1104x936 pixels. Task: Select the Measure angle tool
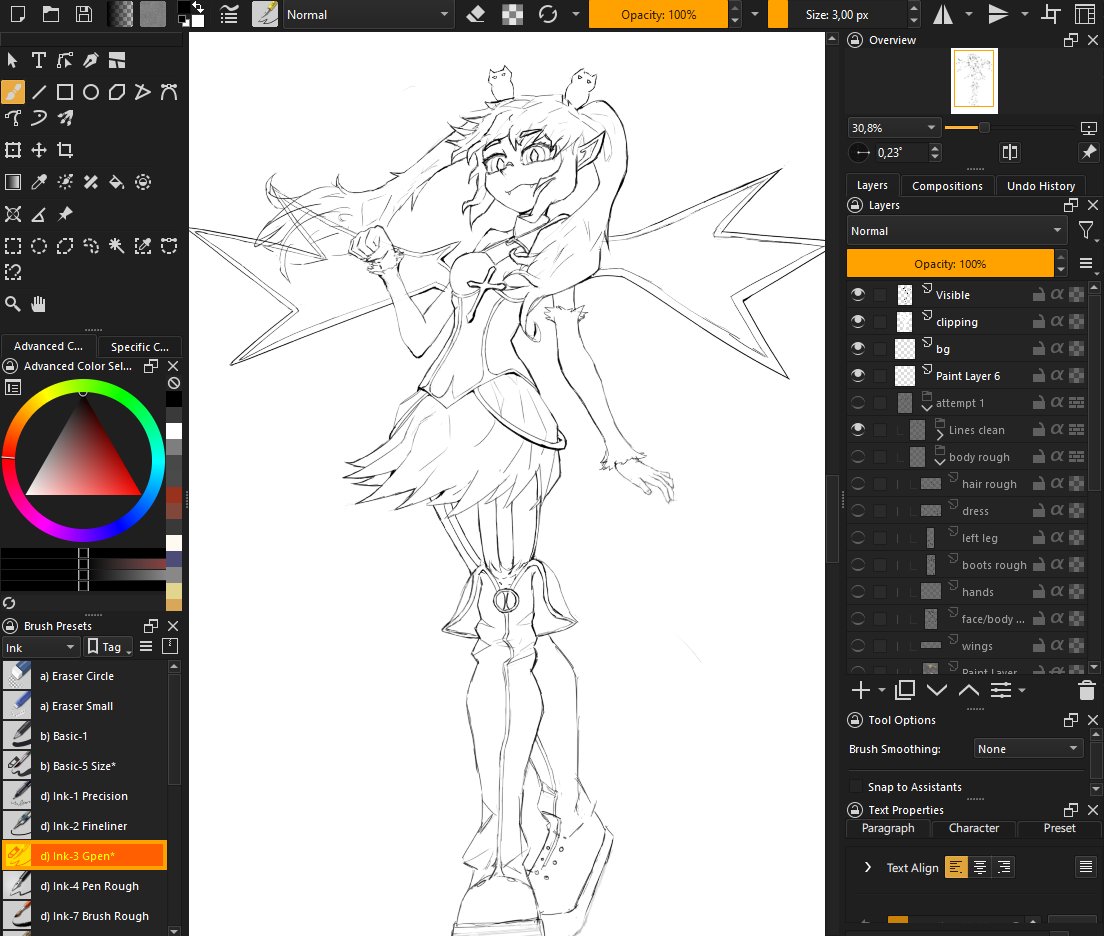coord(39,213)
